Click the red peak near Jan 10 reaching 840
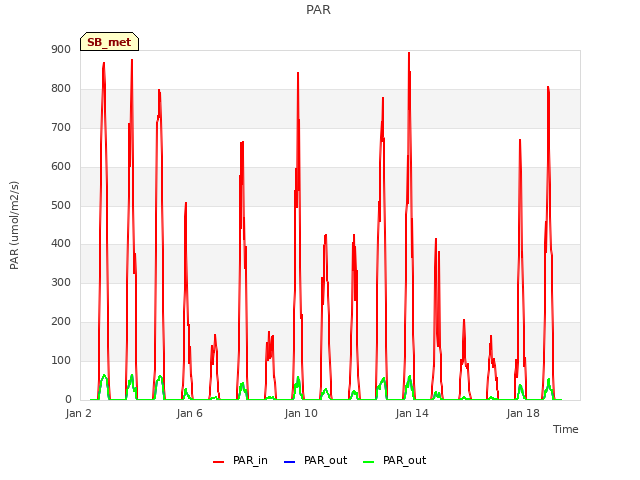640x480 pixels. [298, 73]
